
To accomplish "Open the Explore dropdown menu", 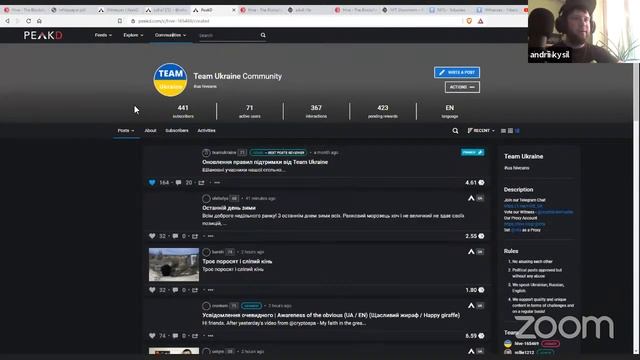I will [x=133, y=35].
